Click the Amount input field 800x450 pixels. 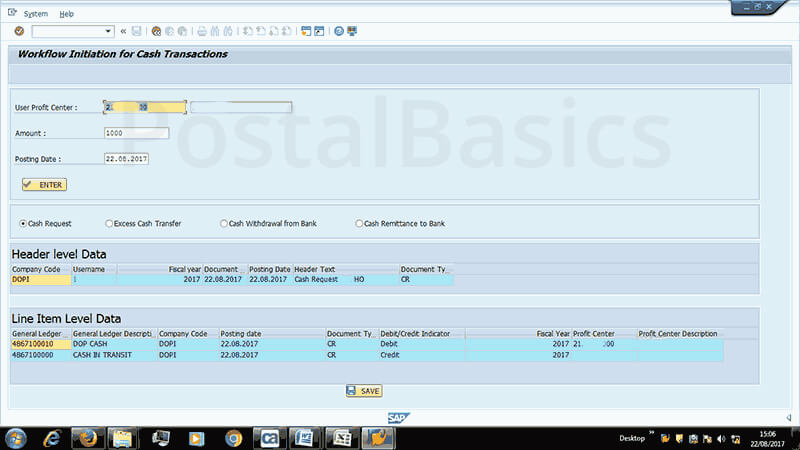[136, 133]
